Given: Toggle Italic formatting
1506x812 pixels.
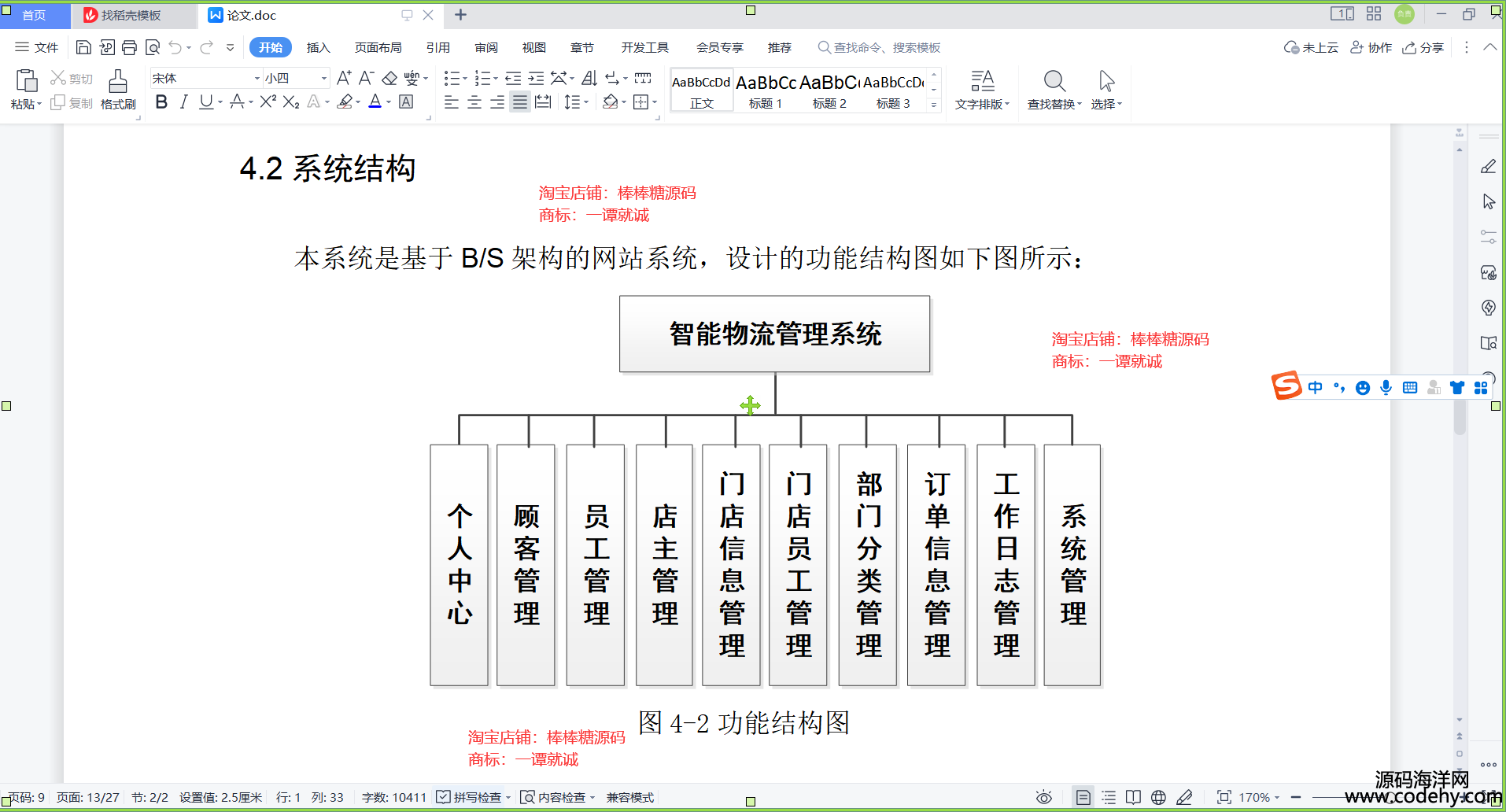Looking at the screenshot, I should (183, 101).
